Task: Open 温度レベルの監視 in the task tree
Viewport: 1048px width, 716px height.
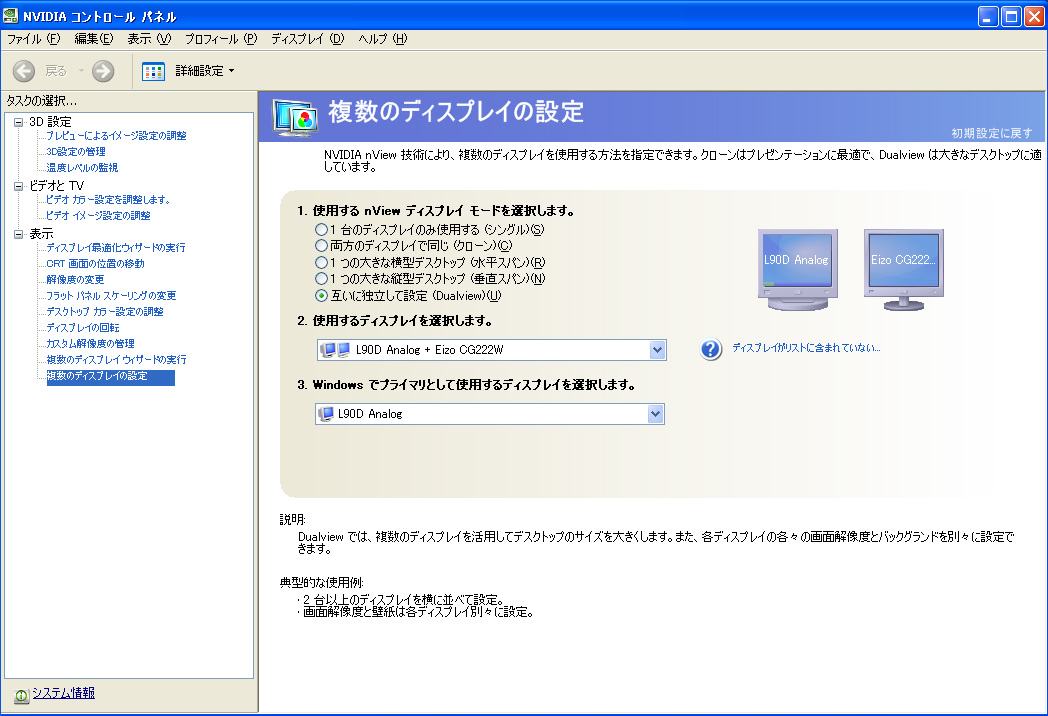Action: tap(82, 168)
